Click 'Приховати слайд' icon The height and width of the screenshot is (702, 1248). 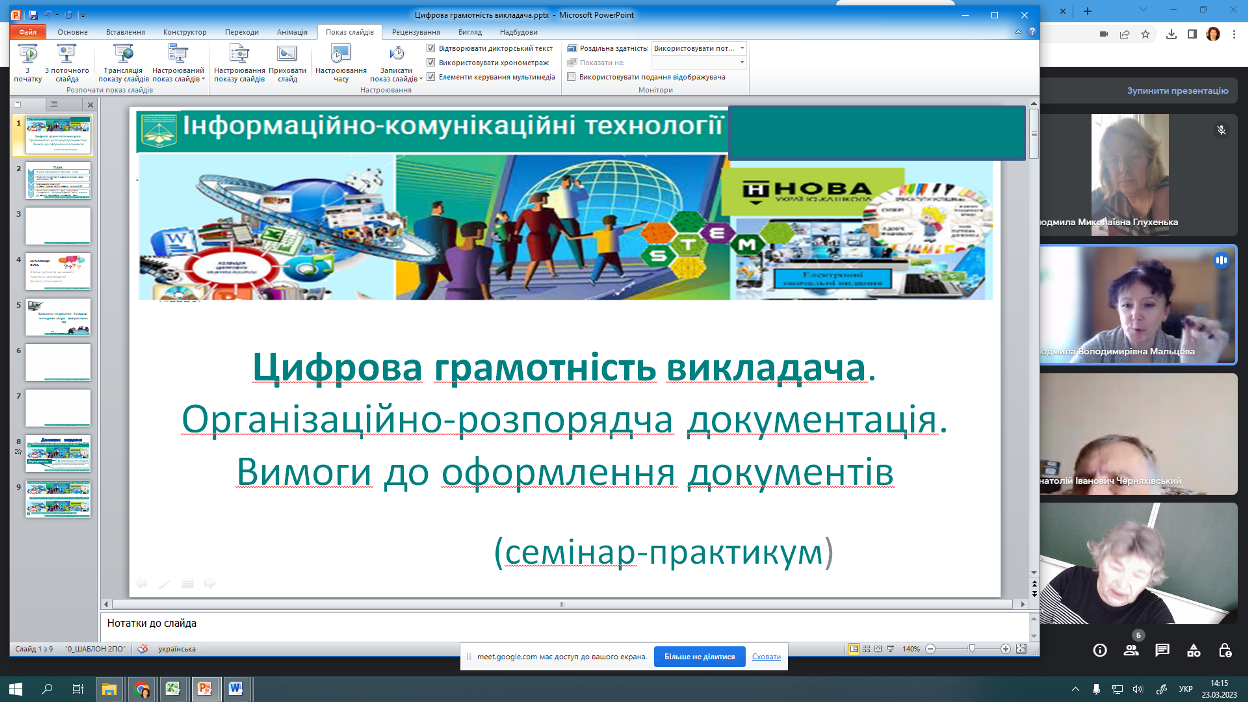[286, 60]
